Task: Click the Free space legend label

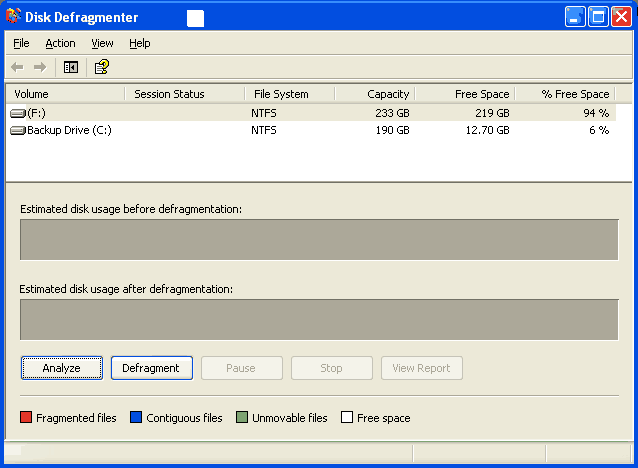Action: tap(384, 418)
